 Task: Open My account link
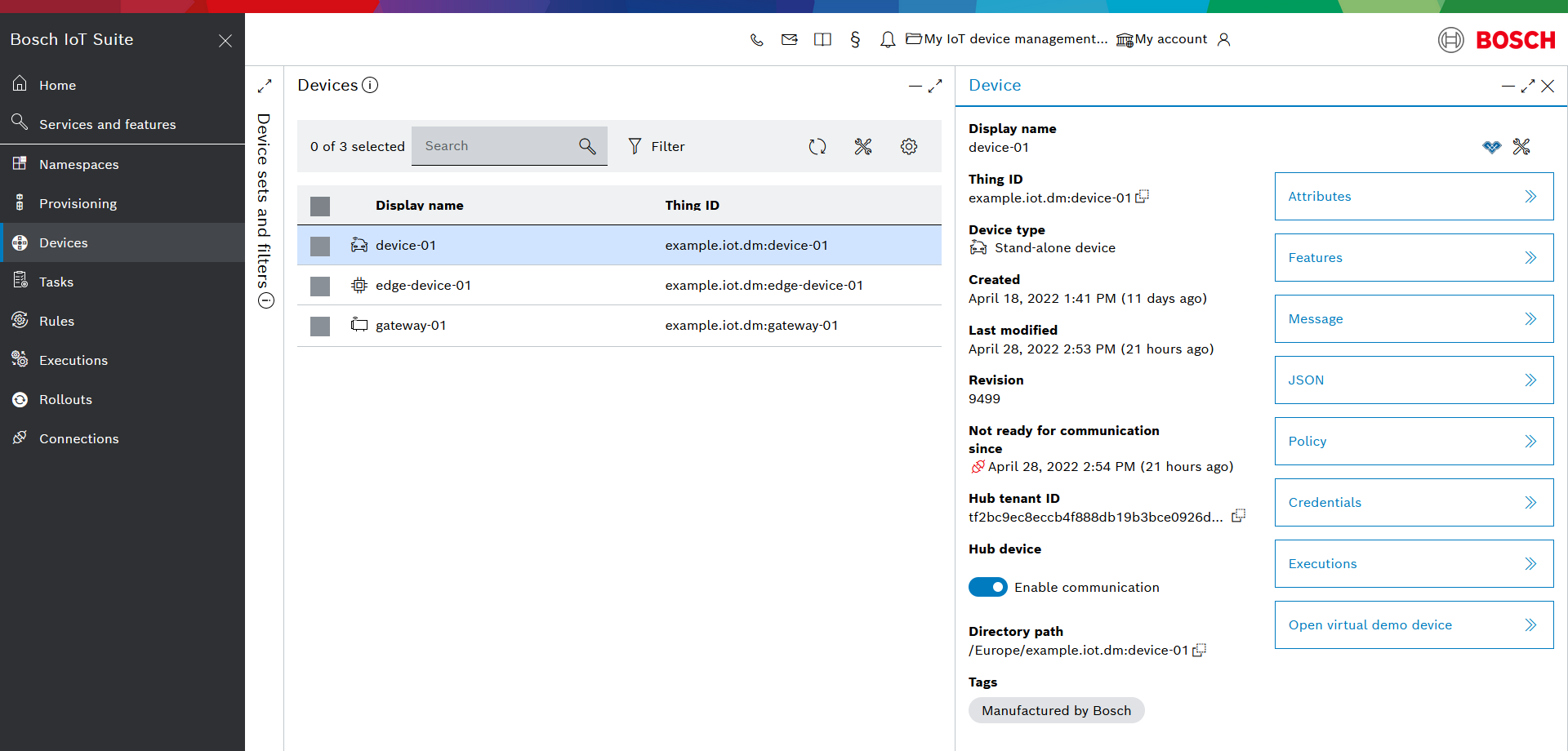1162,39
